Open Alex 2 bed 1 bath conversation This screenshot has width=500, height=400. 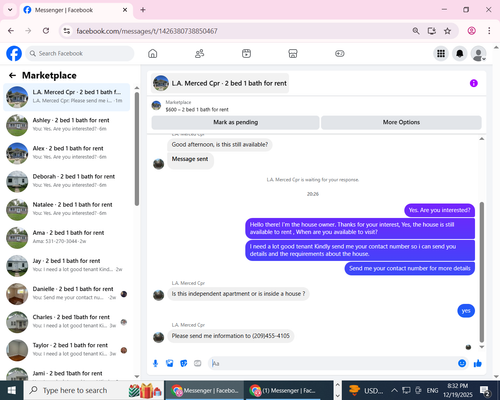[67, 153]
